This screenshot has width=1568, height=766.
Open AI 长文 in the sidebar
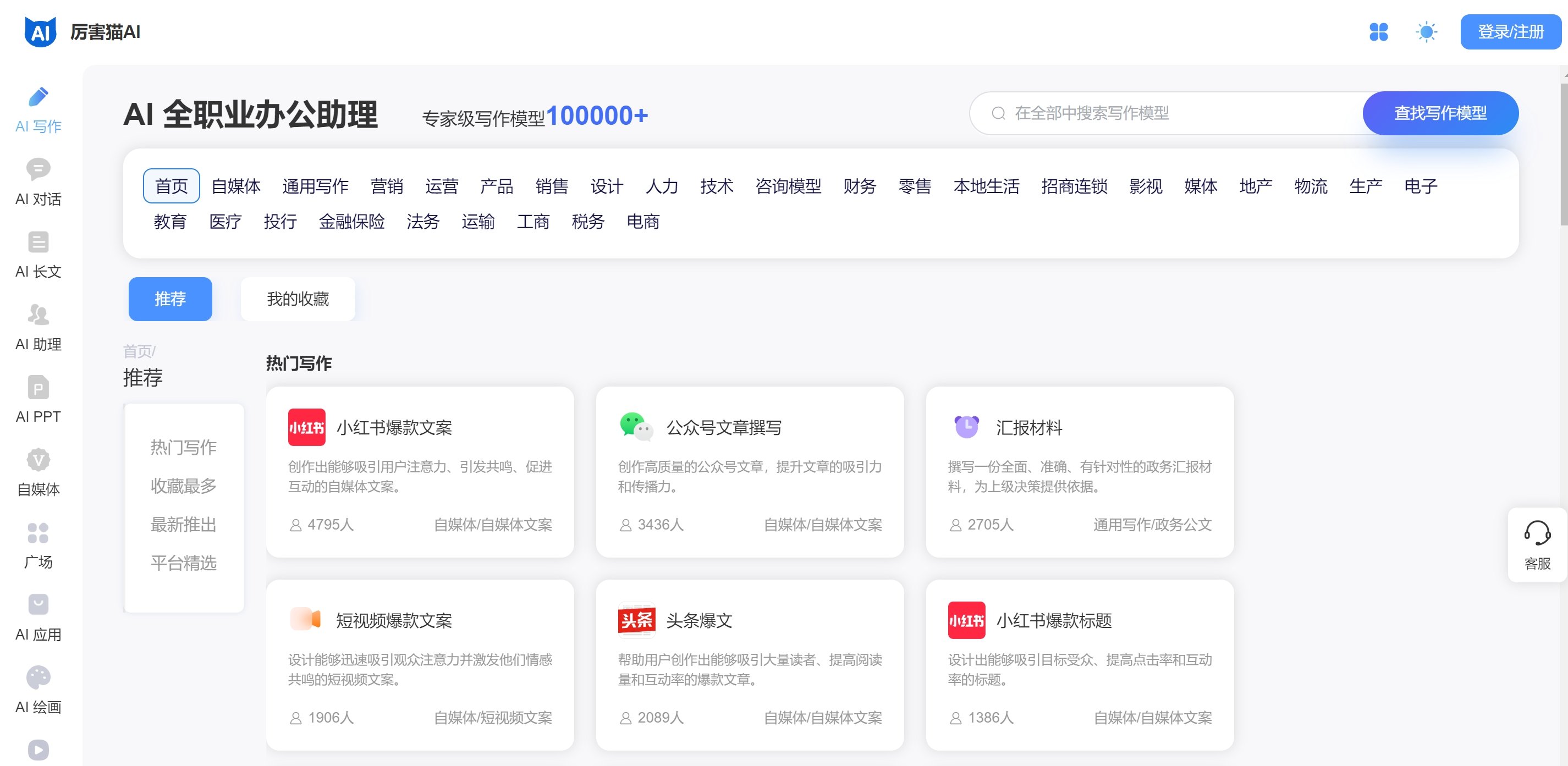[38, 256]
